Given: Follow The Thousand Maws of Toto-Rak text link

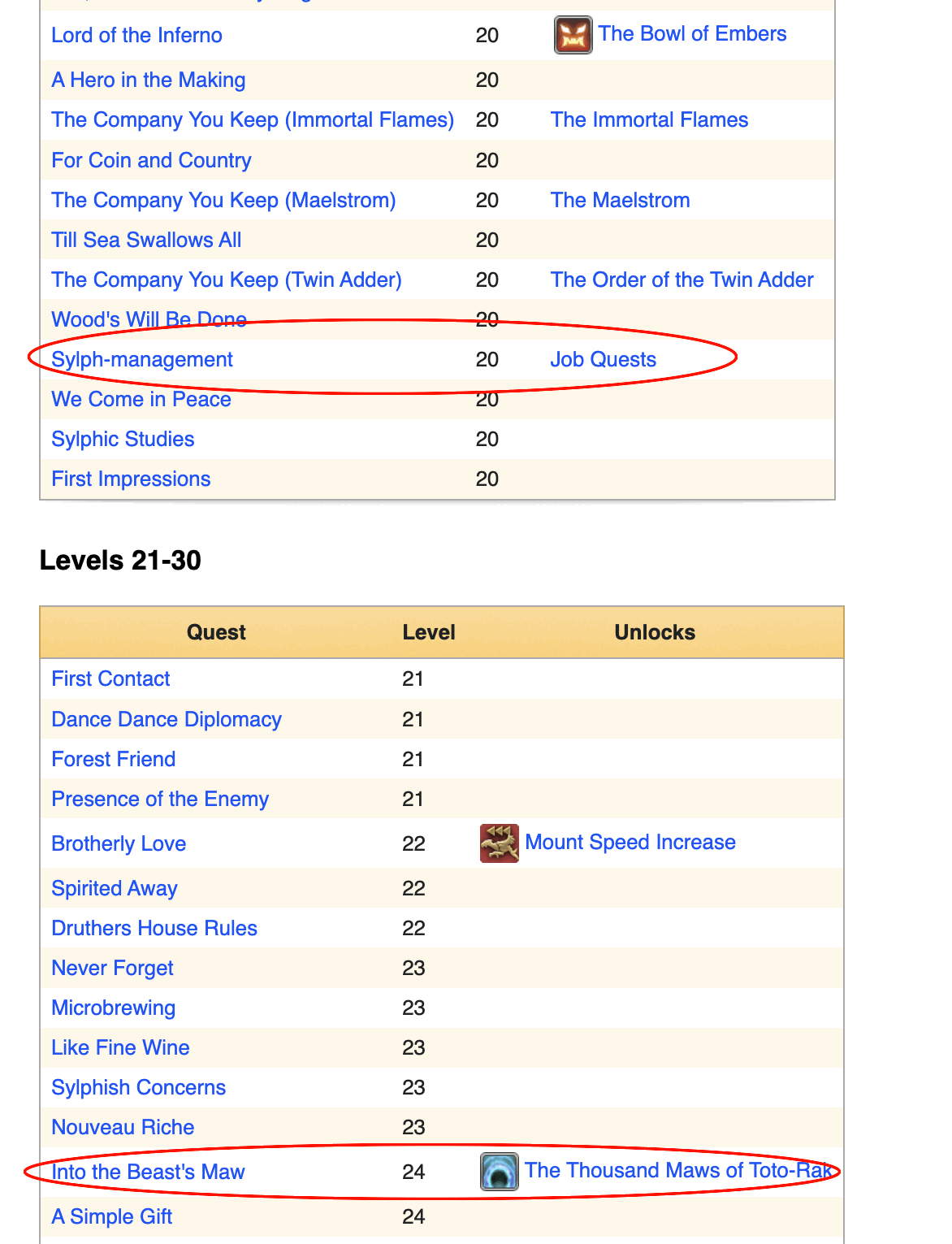Looking at the screenshot, I should 678,1170.
